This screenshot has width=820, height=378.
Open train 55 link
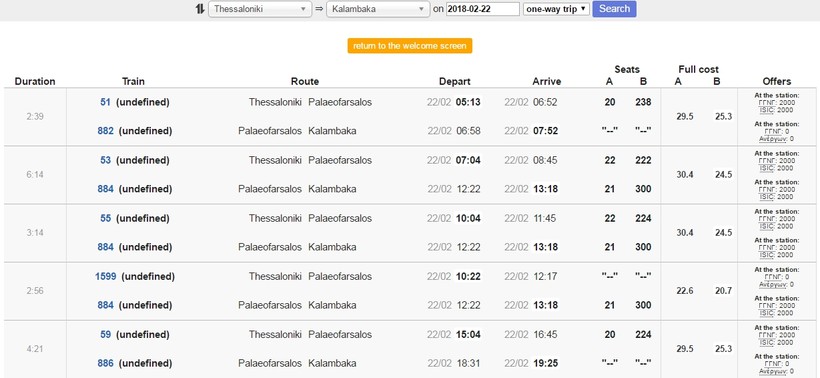[x=106, y=219]
